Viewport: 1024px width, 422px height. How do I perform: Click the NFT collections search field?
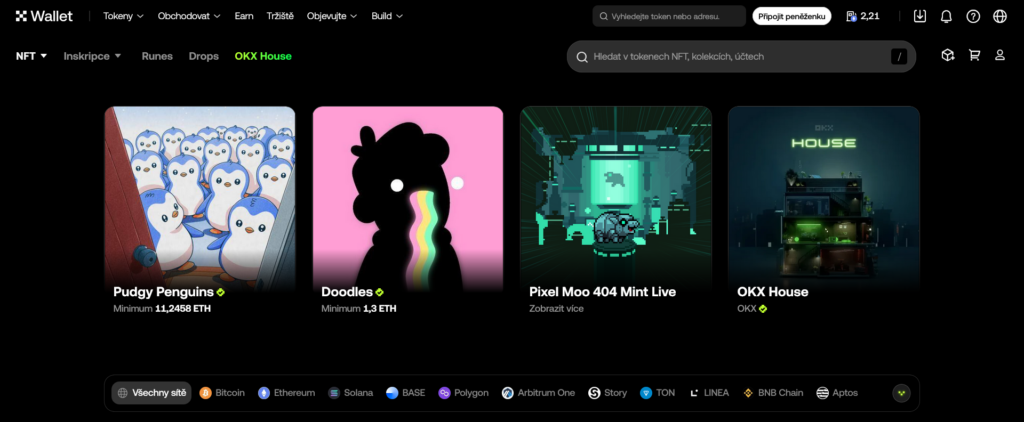741,57
